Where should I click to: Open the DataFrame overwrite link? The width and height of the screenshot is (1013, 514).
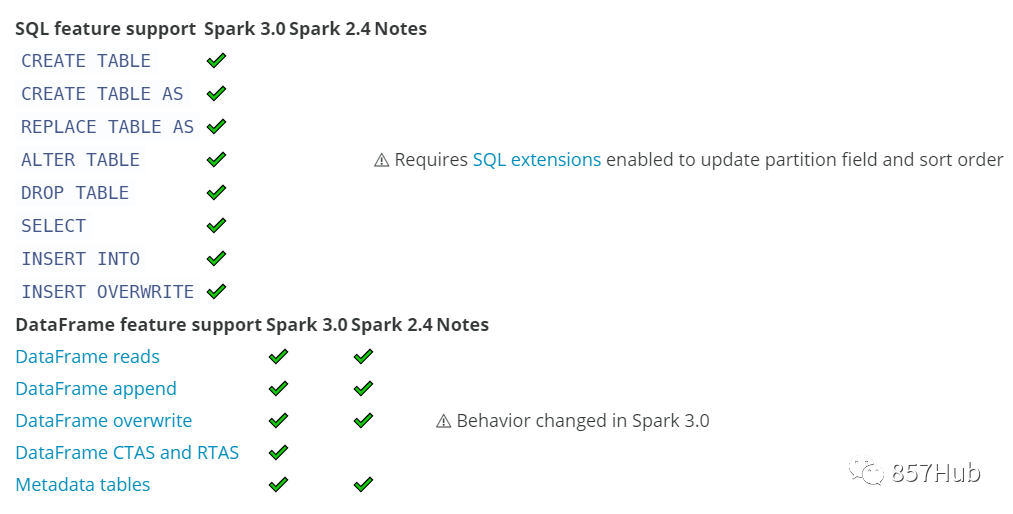(x=103, y=421)
